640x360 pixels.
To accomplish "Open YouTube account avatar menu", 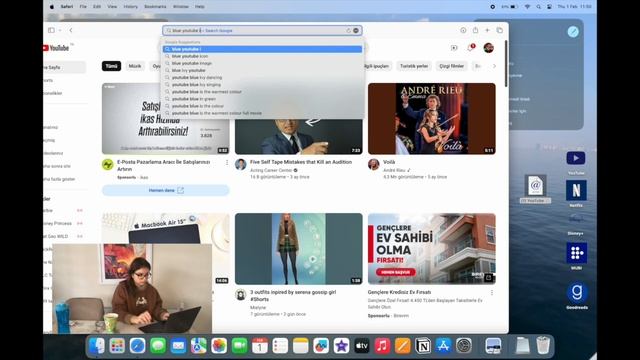I will click(489, 48).
